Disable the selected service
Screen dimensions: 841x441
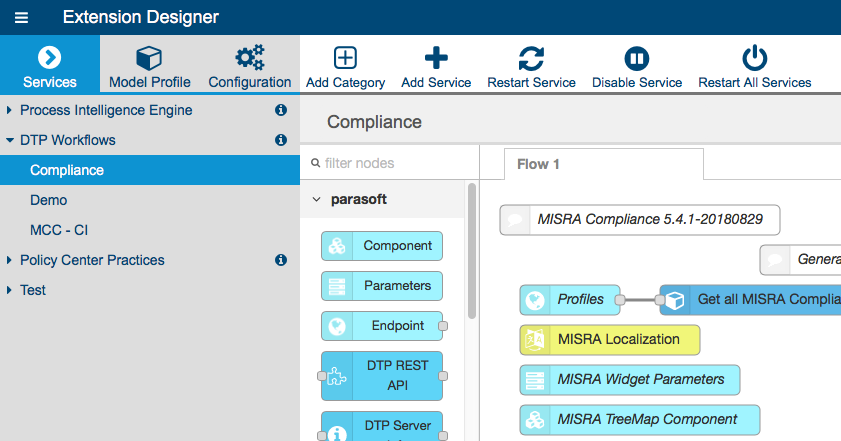point(637,67)
